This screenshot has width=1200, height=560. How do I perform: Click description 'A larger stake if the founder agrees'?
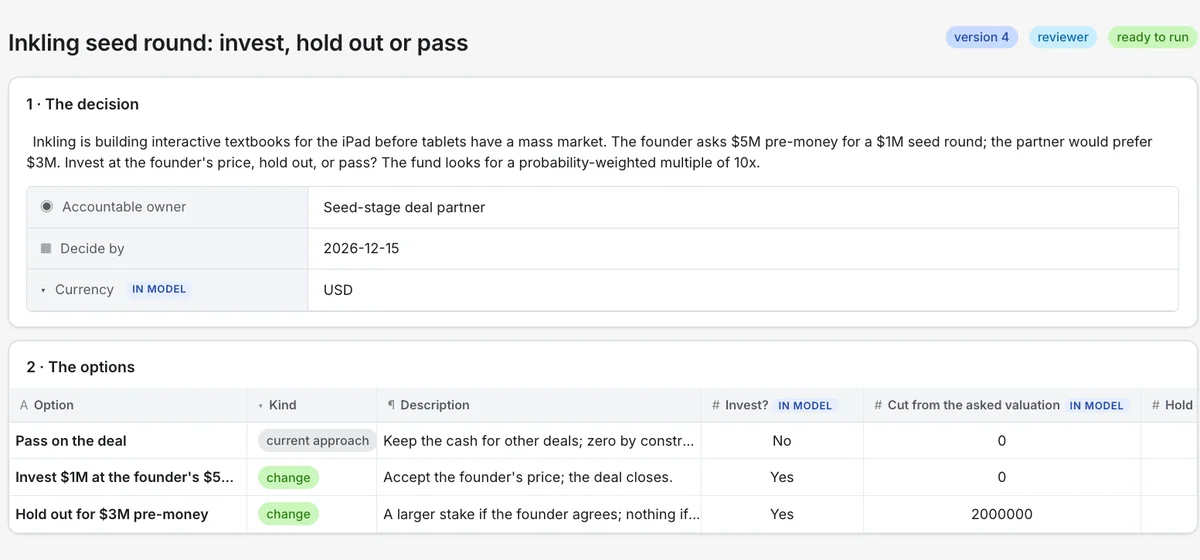[x=542, y=514]
